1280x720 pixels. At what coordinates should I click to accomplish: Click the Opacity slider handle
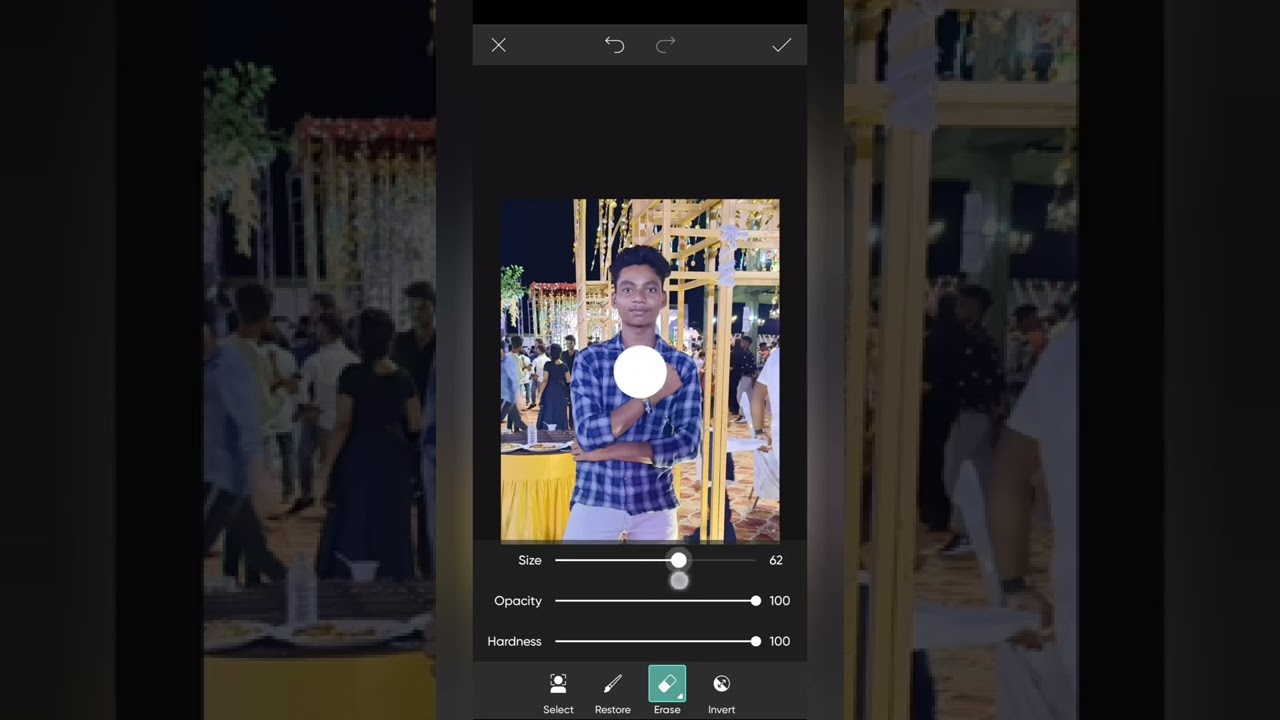[755, 601]
